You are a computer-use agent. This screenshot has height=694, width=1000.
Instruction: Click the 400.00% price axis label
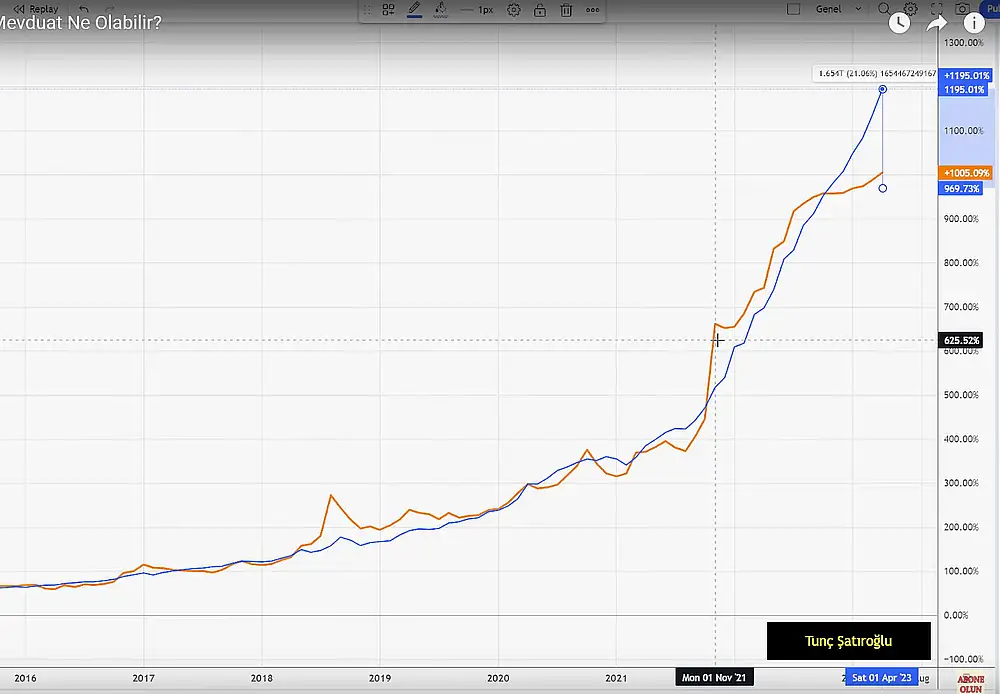(x=961, y=439)
